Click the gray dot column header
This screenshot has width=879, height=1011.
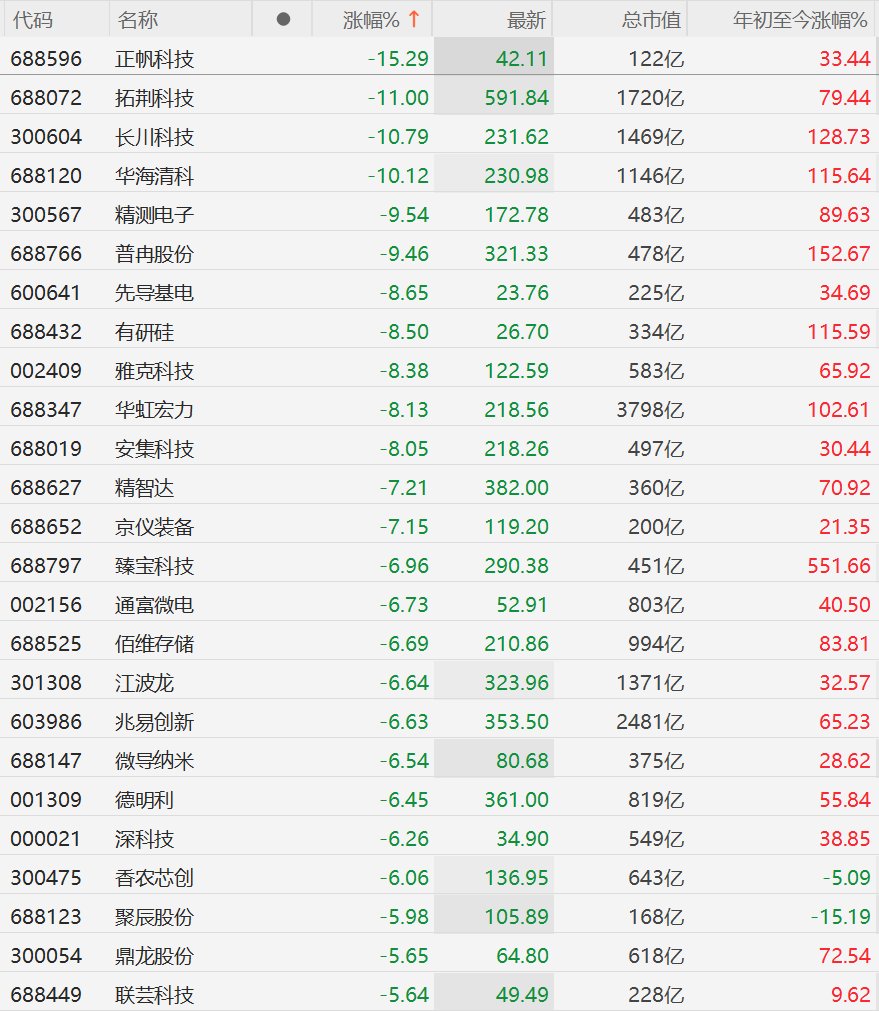pos(283,20)
